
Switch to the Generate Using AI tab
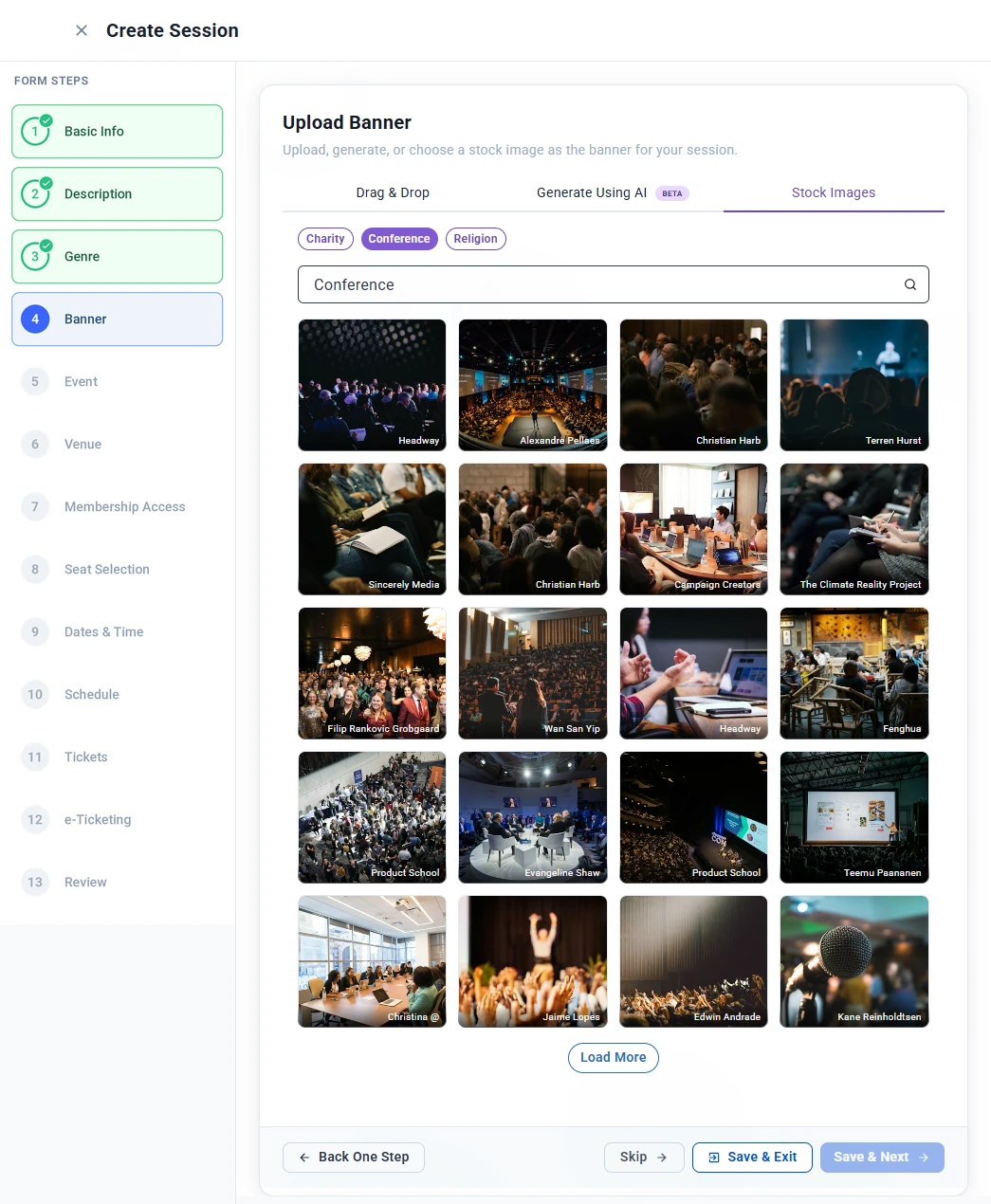point(613,192)
